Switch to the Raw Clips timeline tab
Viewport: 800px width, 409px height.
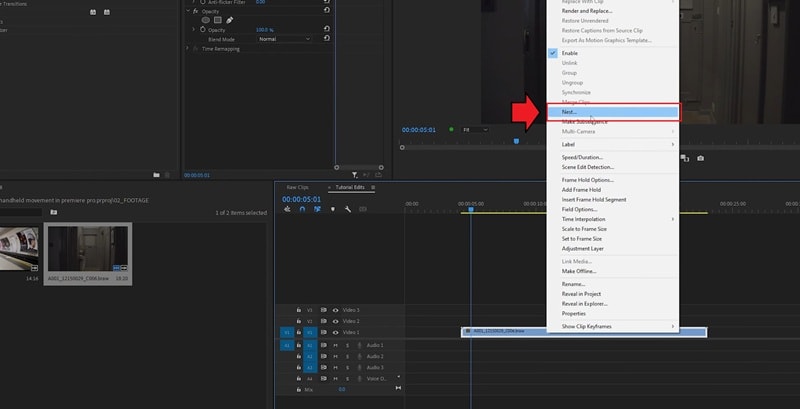tap(297, 187)
